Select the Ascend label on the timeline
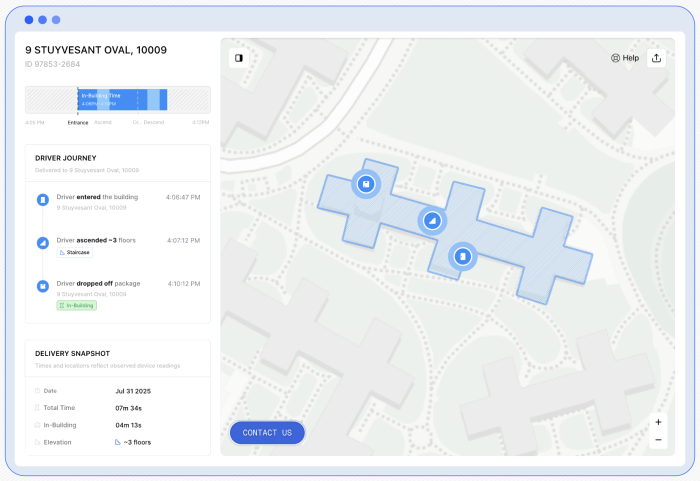 103,123
